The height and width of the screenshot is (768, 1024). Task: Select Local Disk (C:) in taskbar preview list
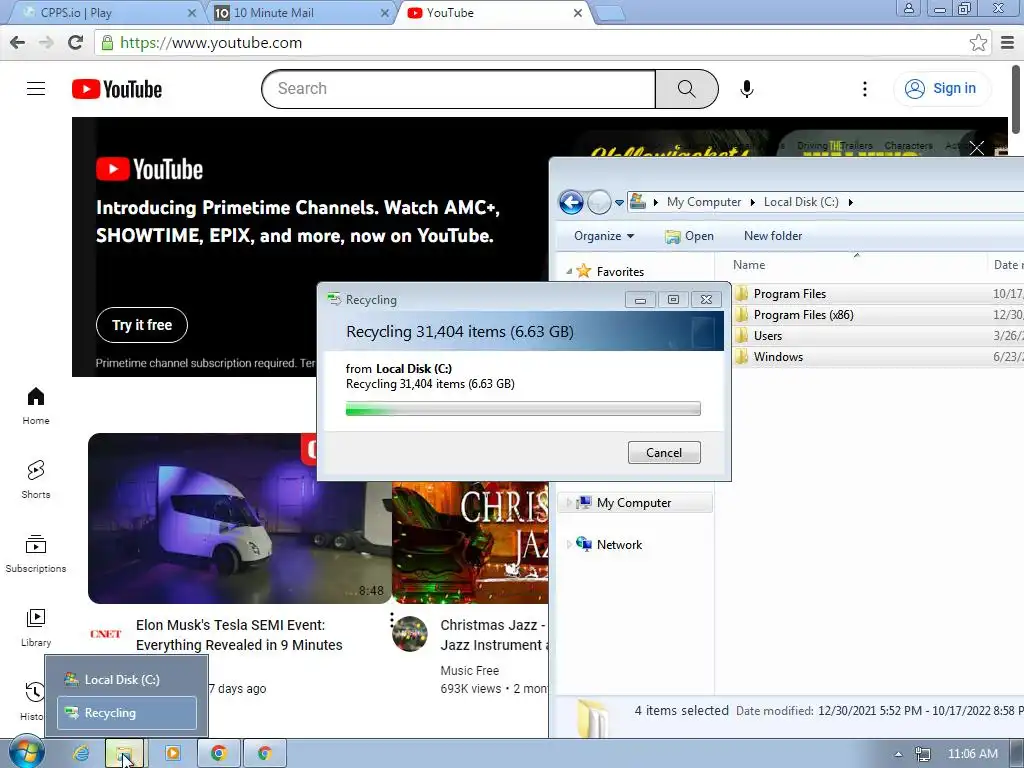(127, 680)
